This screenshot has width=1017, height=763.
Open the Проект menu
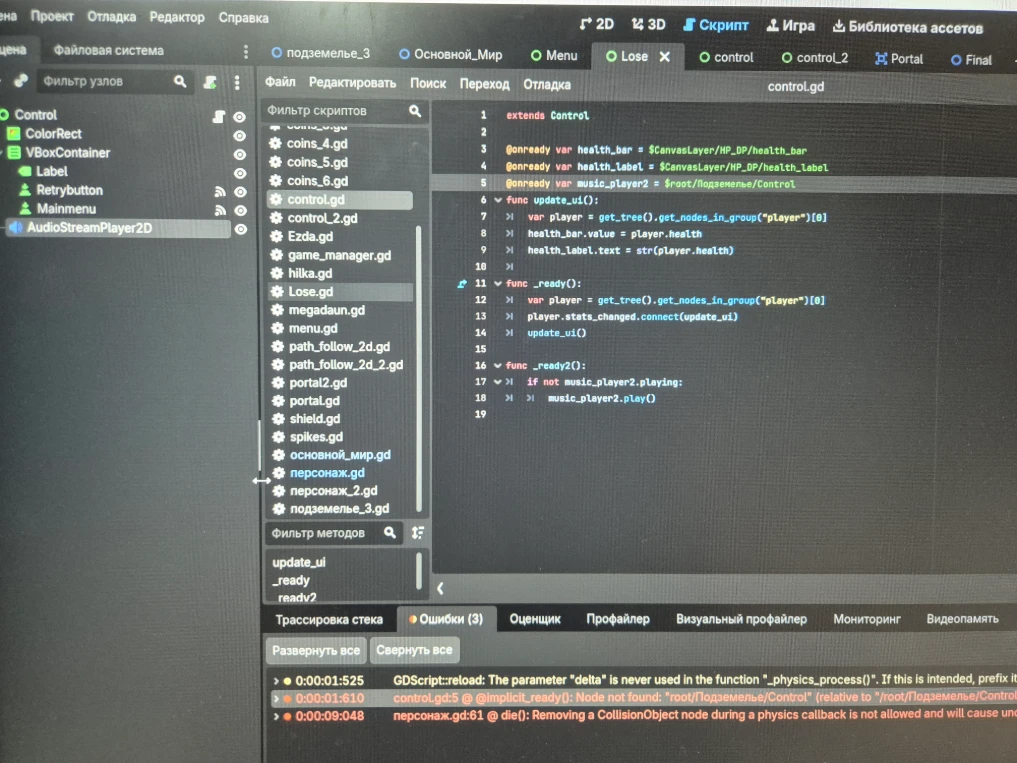pos(52,16)
